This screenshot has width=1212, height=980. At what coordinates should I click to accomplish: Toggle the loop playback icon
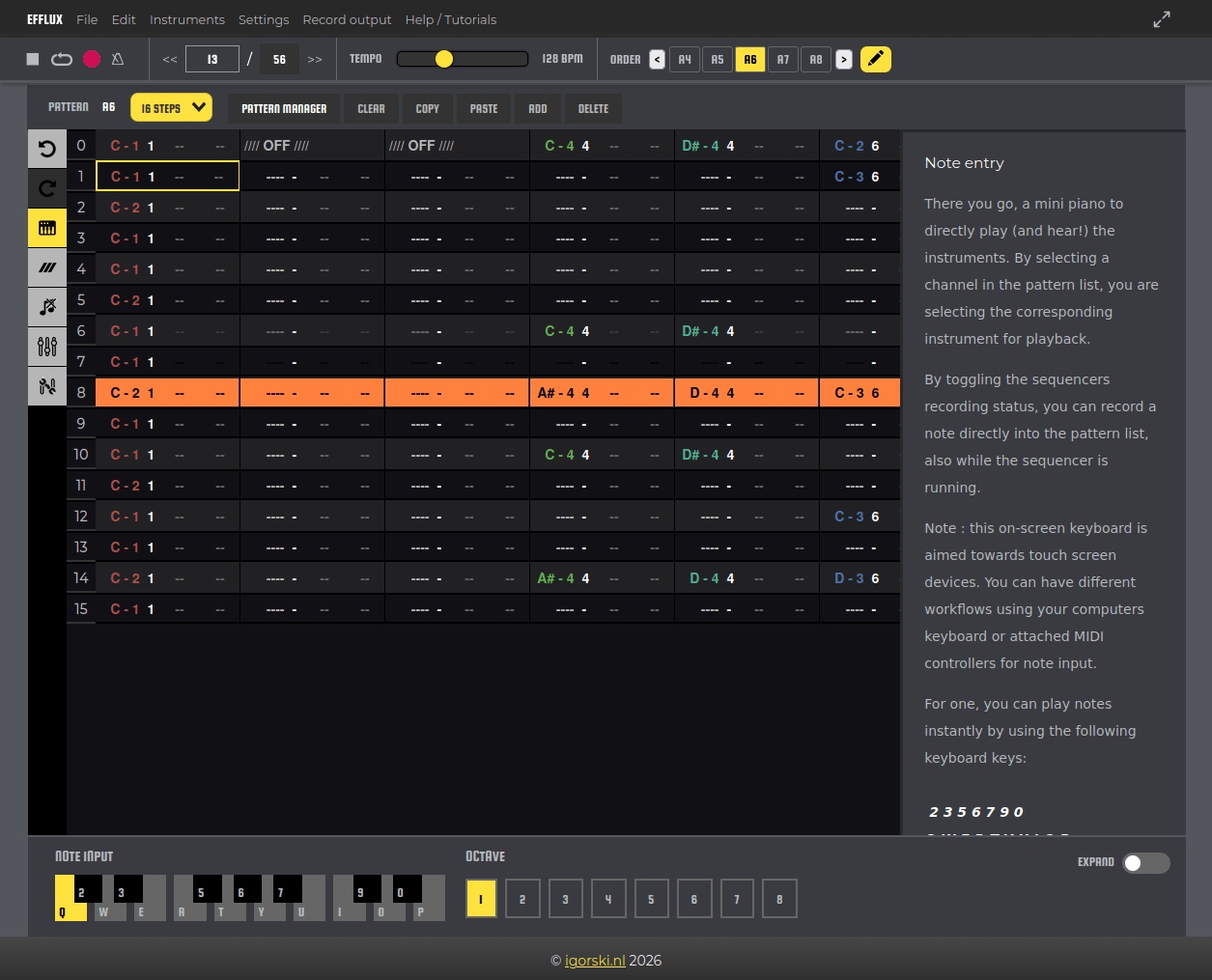[62, 59]
